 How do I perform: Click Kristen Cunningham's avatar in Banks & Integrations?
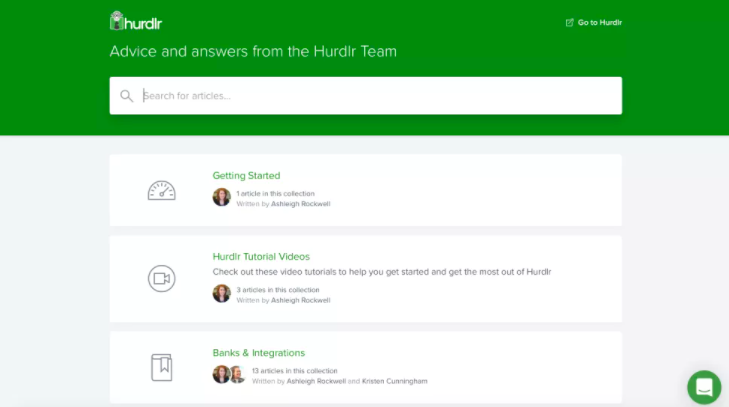click(238, 374)
